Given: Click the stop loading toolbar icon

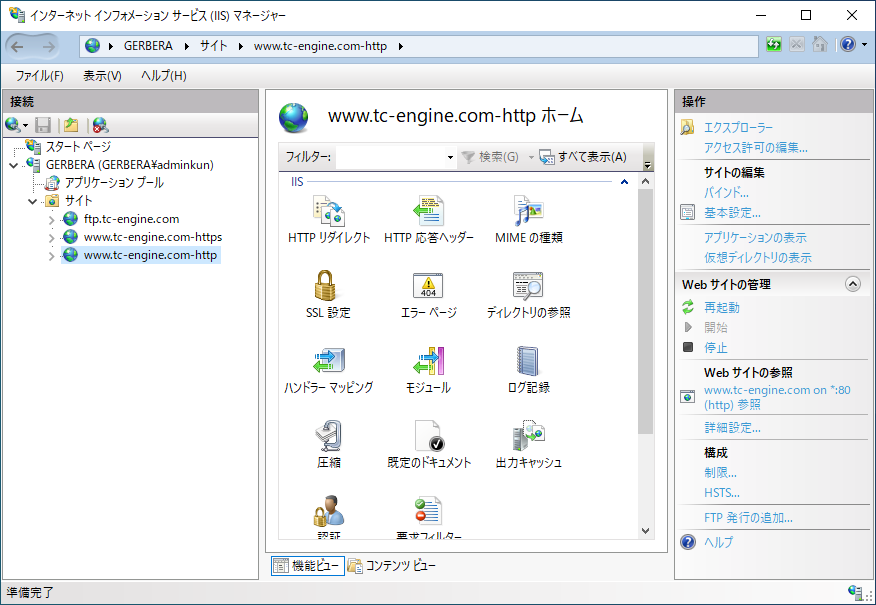Looking at the screenshot, I should coord(797,45).
